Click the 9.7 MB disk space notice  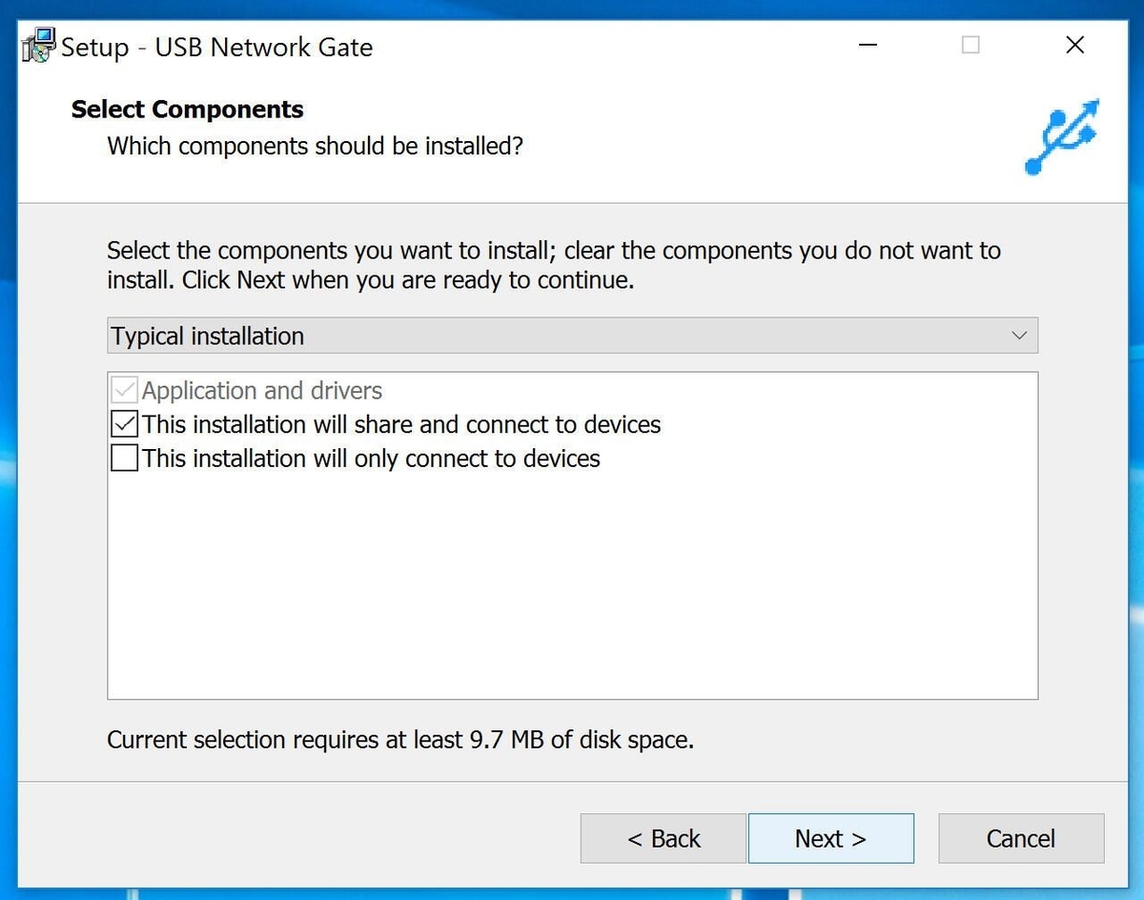coord(400,740)
